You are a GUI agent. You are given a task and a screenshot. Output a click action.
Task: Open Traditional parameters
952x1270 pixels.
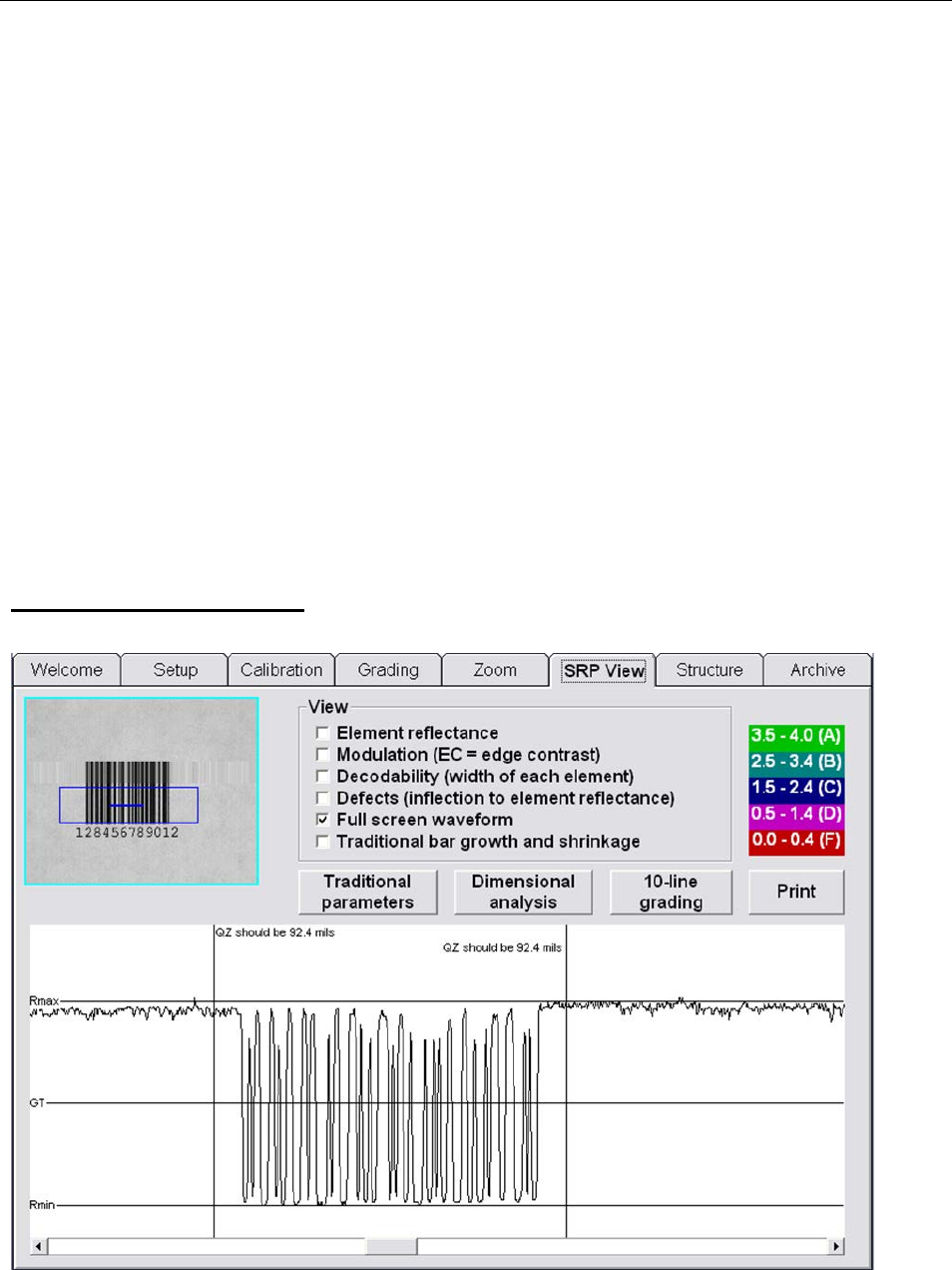(x=367, y=892)
